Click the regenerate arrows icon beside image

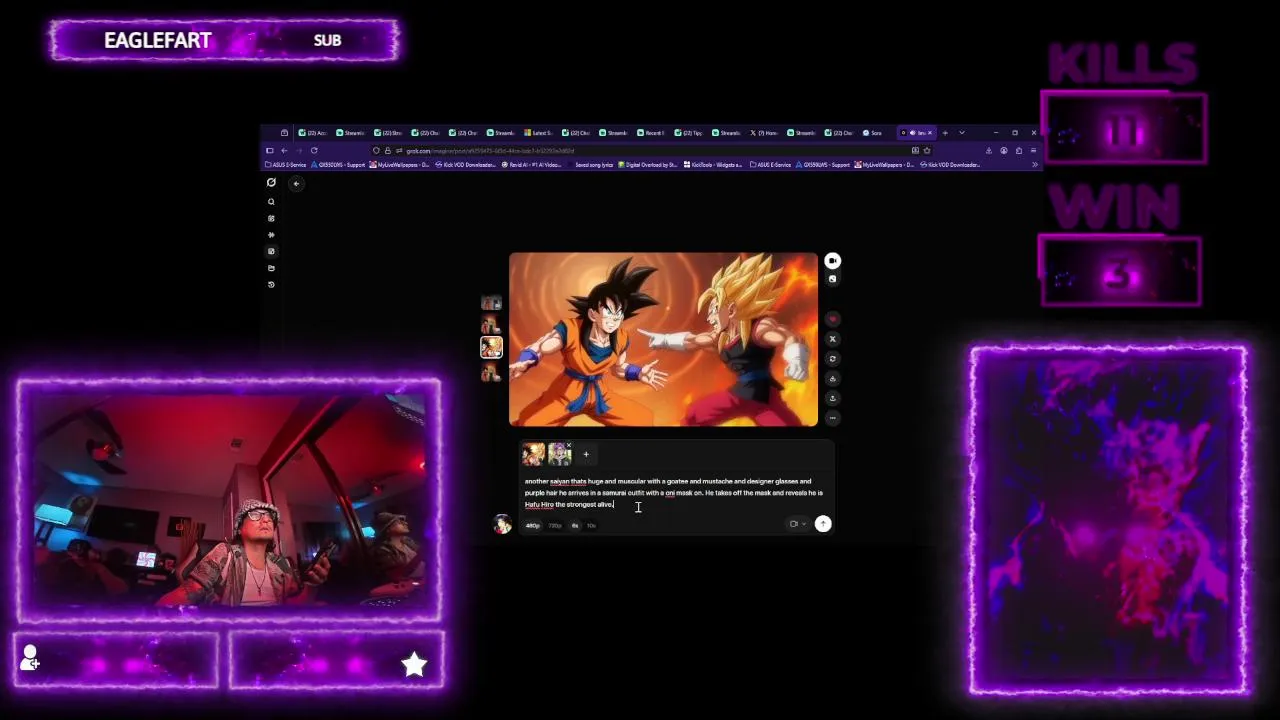(832, 358)
